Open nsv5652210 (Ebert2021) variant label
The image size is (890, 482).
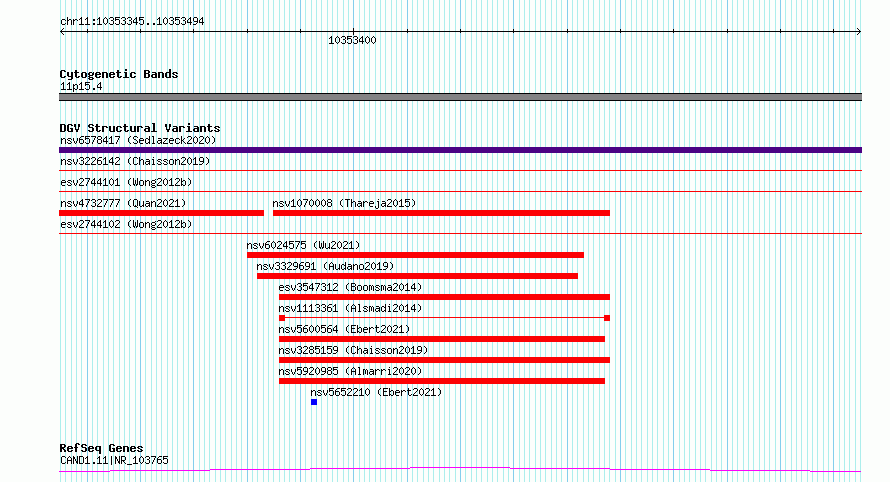376,392
